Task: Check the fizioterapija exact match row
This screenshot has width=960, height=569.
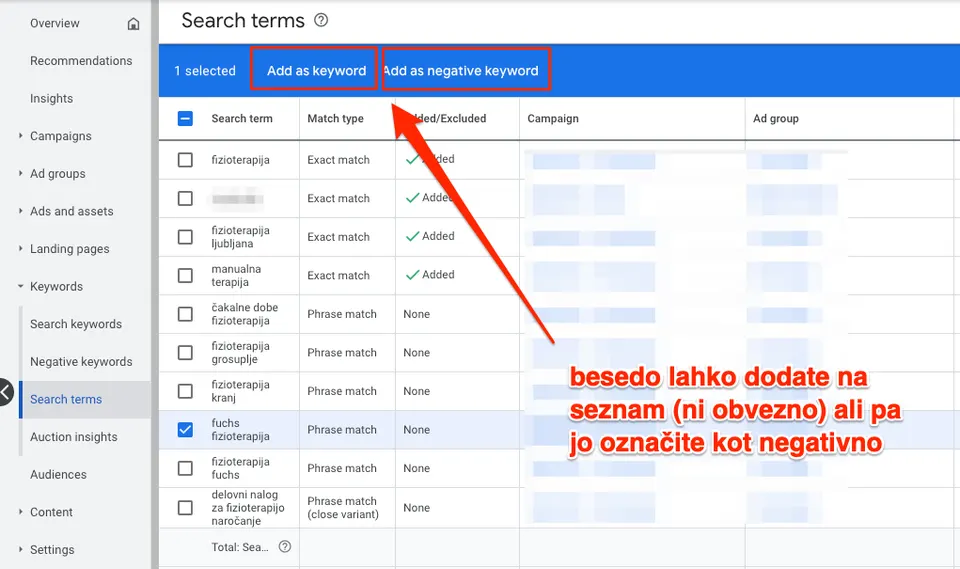Action: click(x=185, y=160)
